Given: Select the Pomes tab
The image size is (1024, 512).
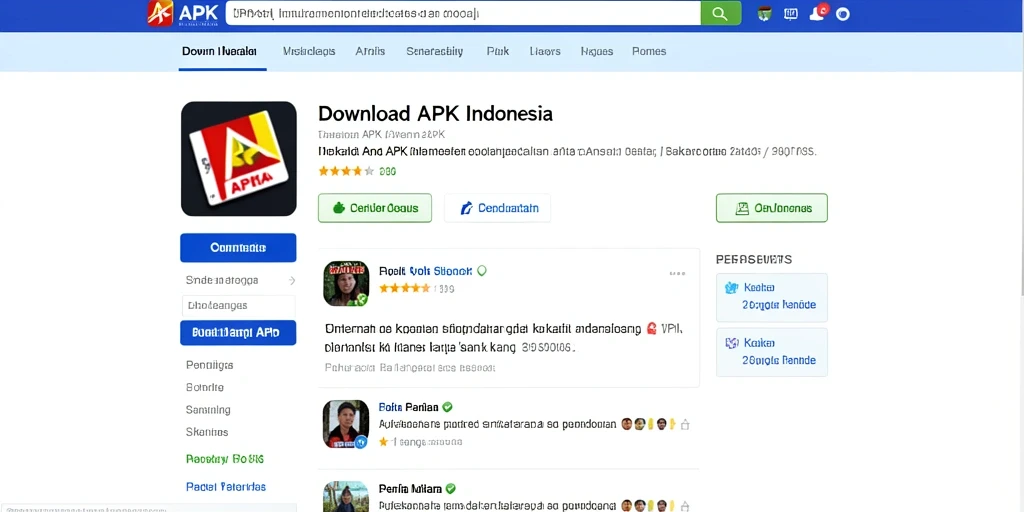Looking at the screenshot, I should tap(649, 52).
